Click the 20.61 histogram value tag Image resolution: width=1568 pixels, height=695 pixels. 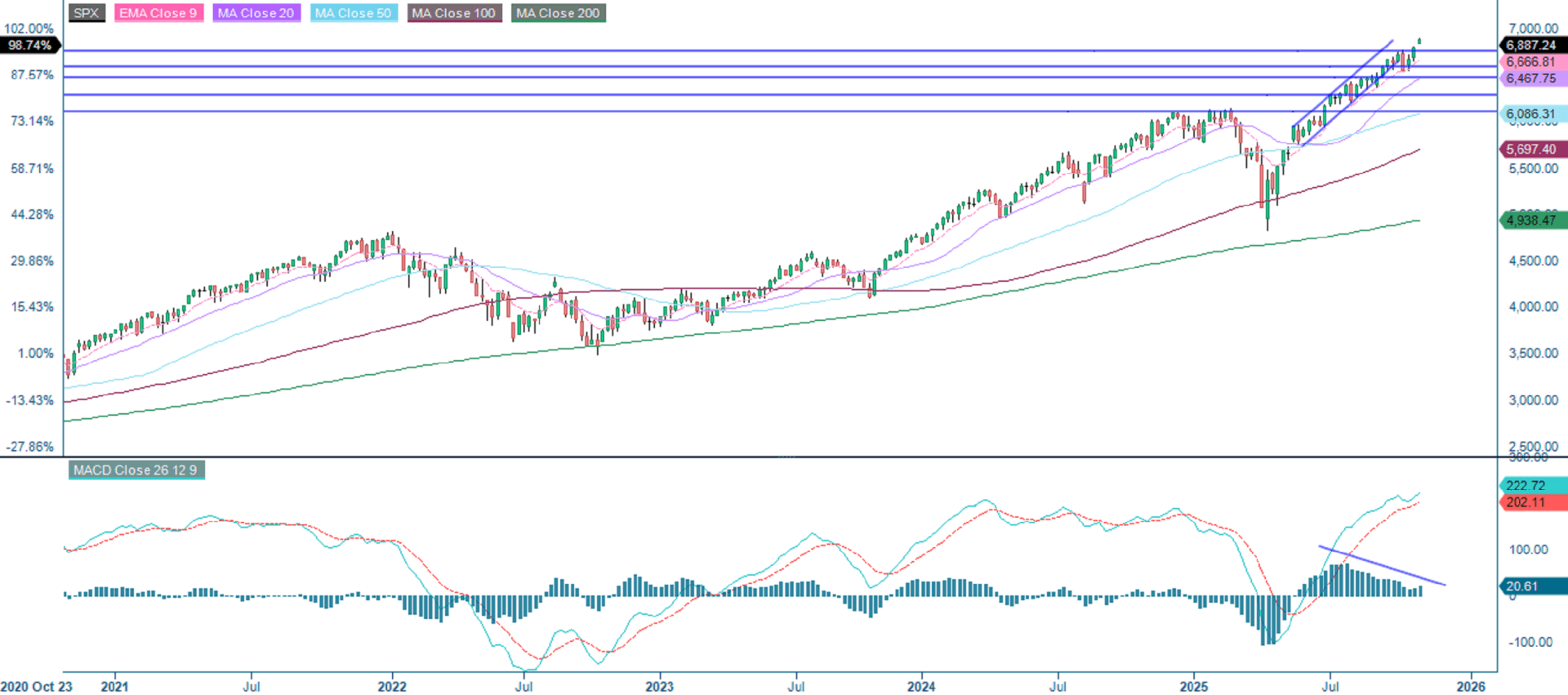(1532, 586)
